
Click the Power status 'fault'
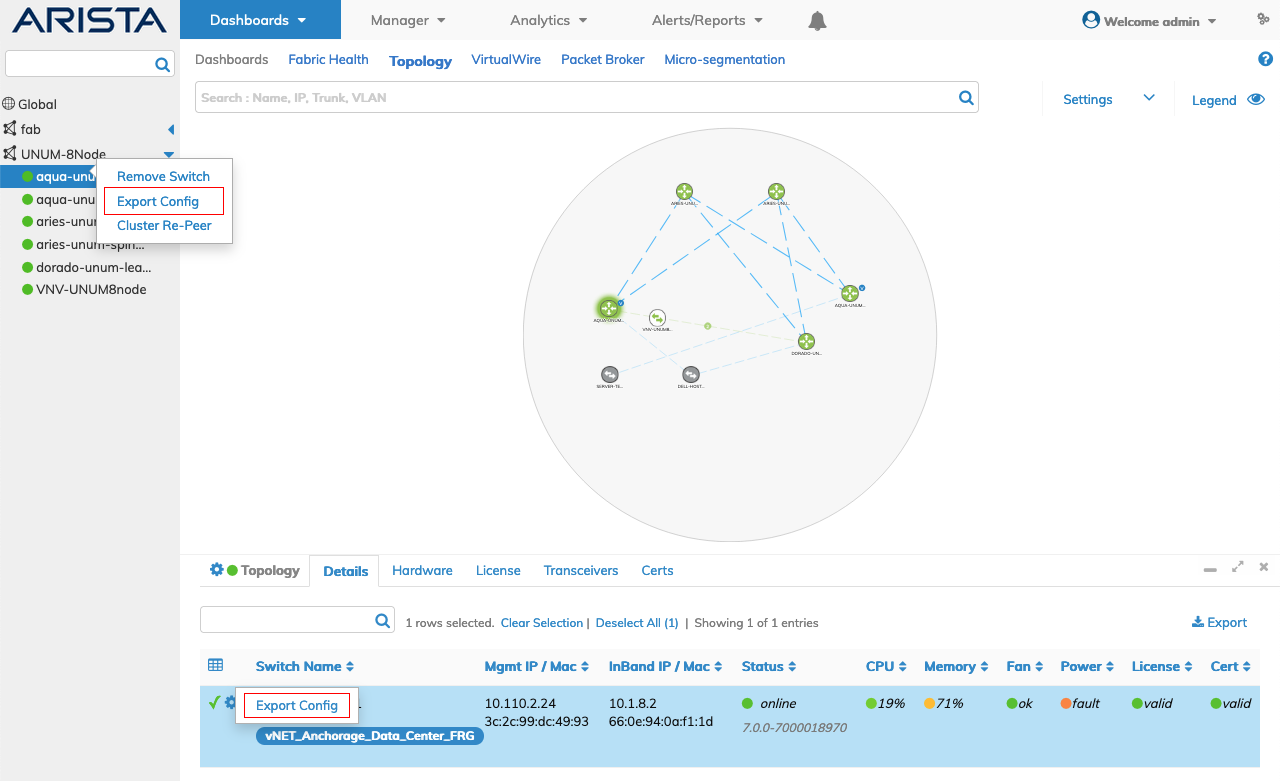pos(1086,703)
